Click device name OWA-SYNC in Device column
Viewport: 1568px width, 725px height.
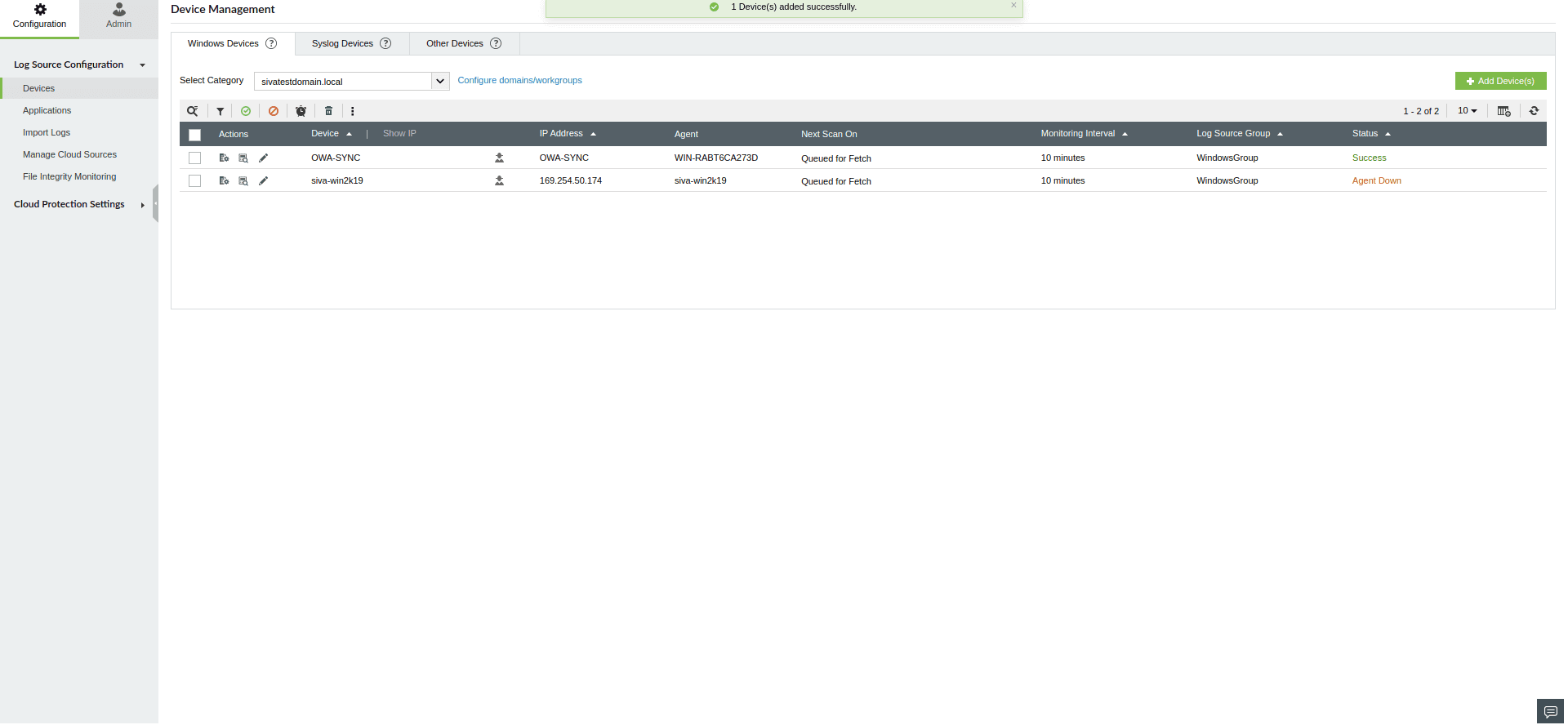[x=336, y=158]
